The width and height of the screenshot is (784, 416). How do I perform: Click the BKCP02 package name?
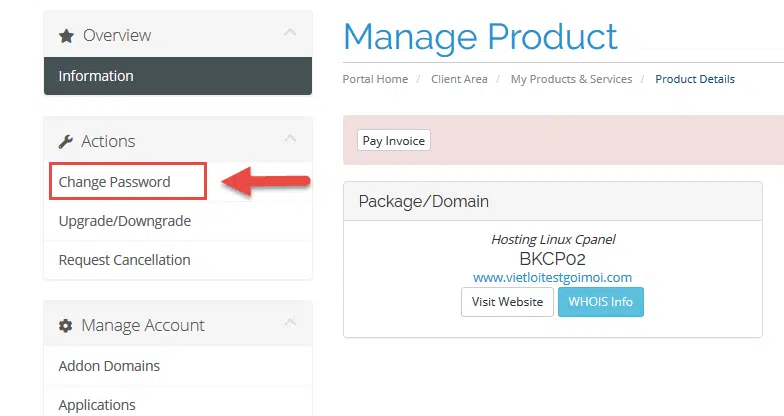click(x=552, y=259)
